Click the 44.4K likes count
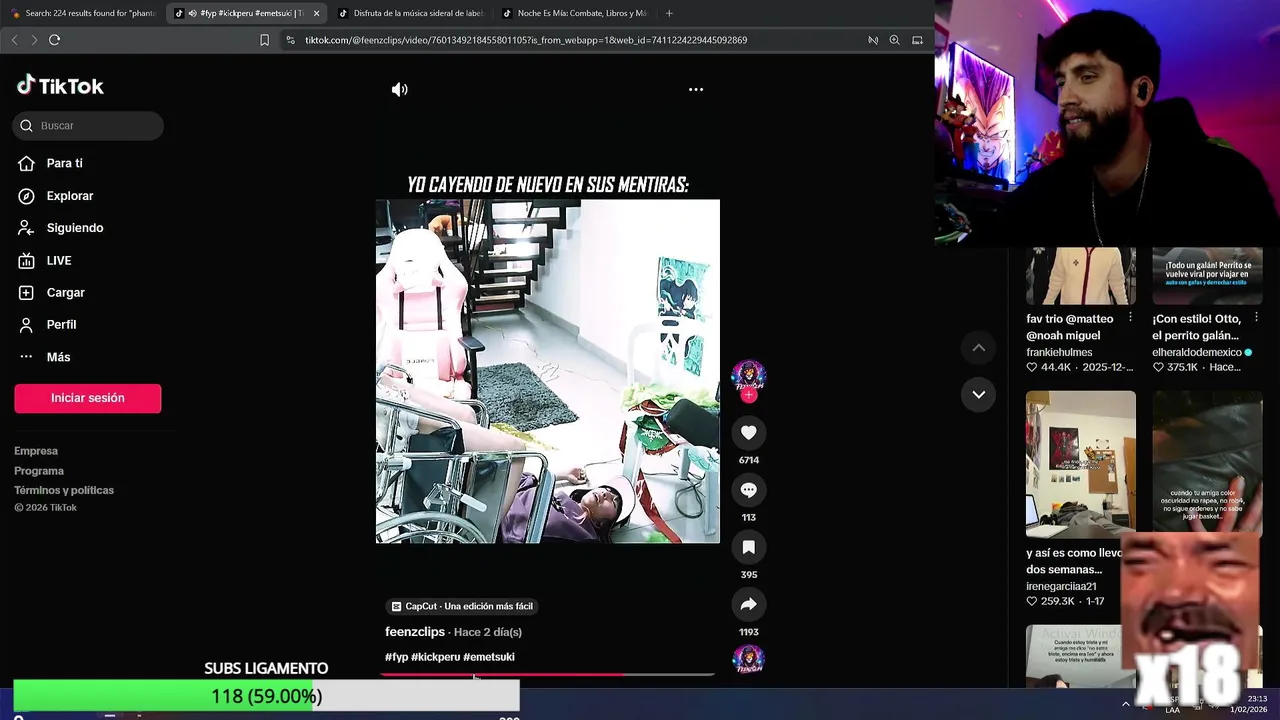 pyautogui.click(x=1056, y=367)
